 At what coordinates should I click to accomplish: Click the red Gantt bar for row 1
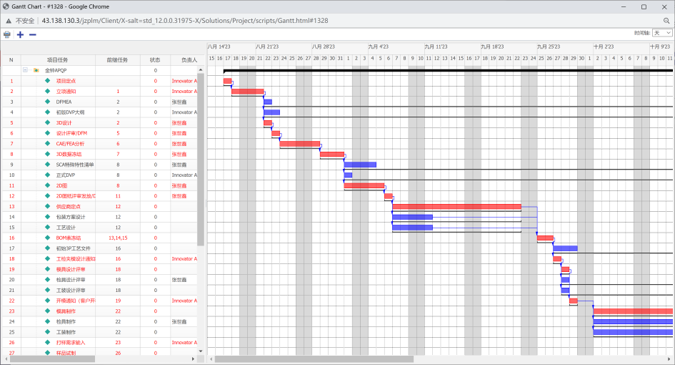point(227,80)
